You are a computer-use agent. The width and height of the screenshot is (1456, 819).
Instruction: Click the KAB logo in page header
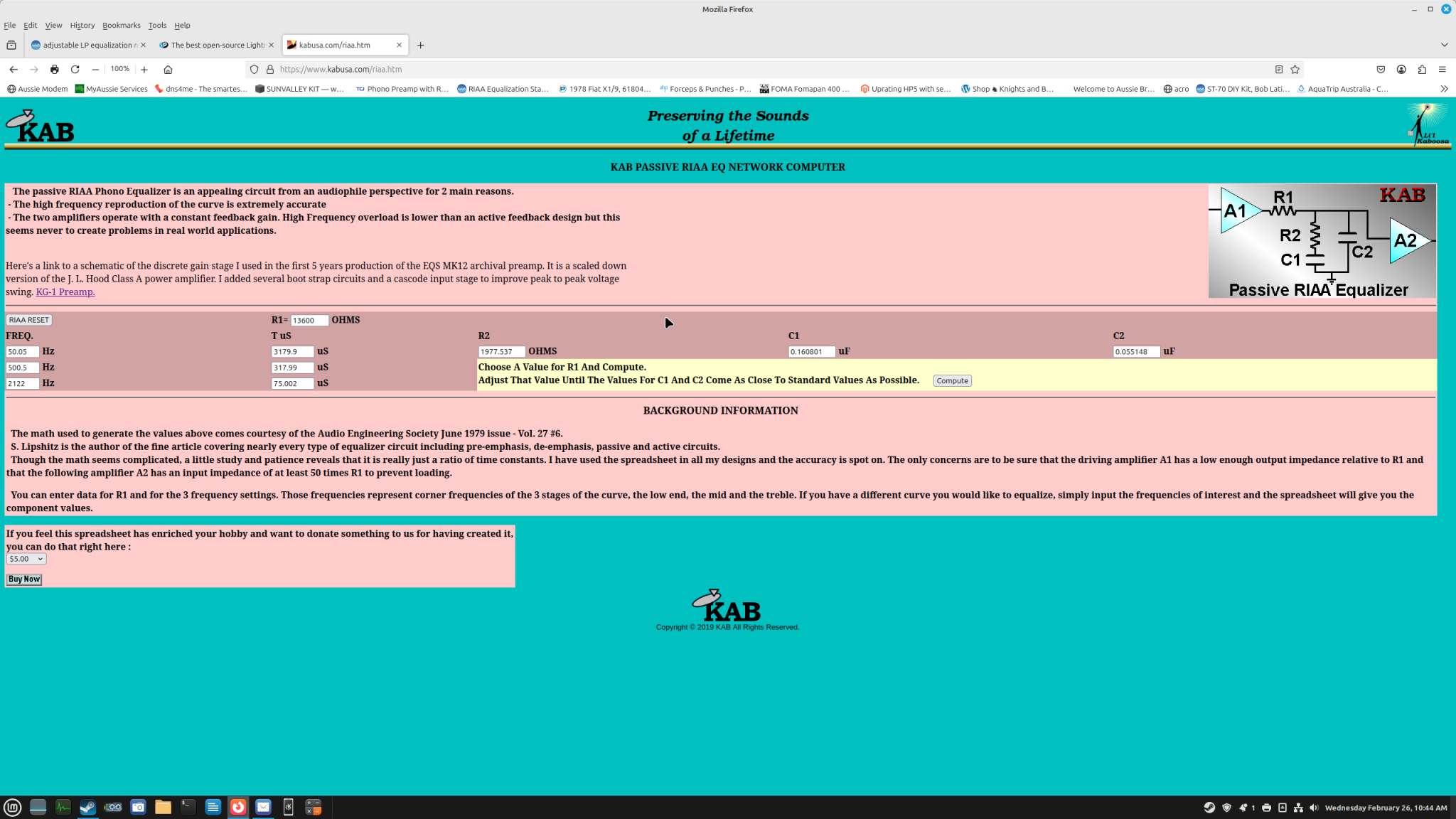pyautogui.click(x=40, y=127)
